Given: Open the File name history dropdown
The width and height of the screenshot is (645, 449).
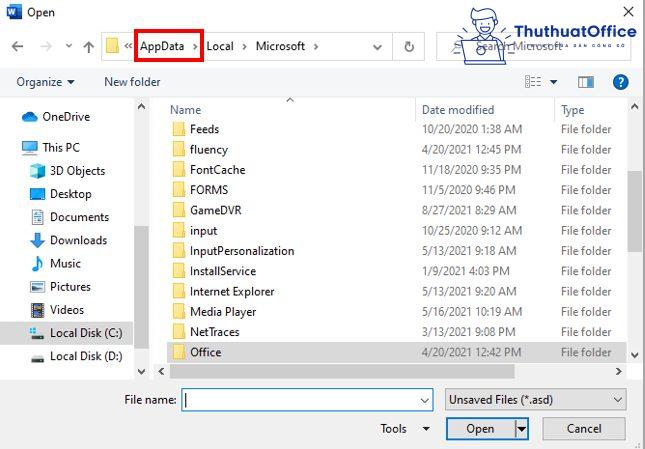Looking at the screenshot, I should (425, 400).
